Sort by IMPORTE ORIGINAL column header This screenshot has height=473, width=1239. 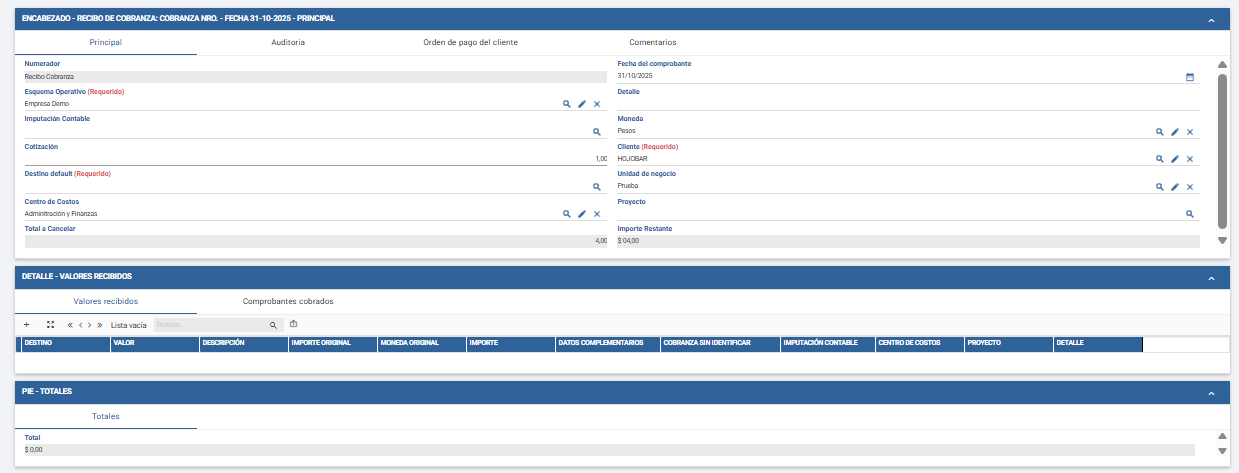tap(332, 343)
